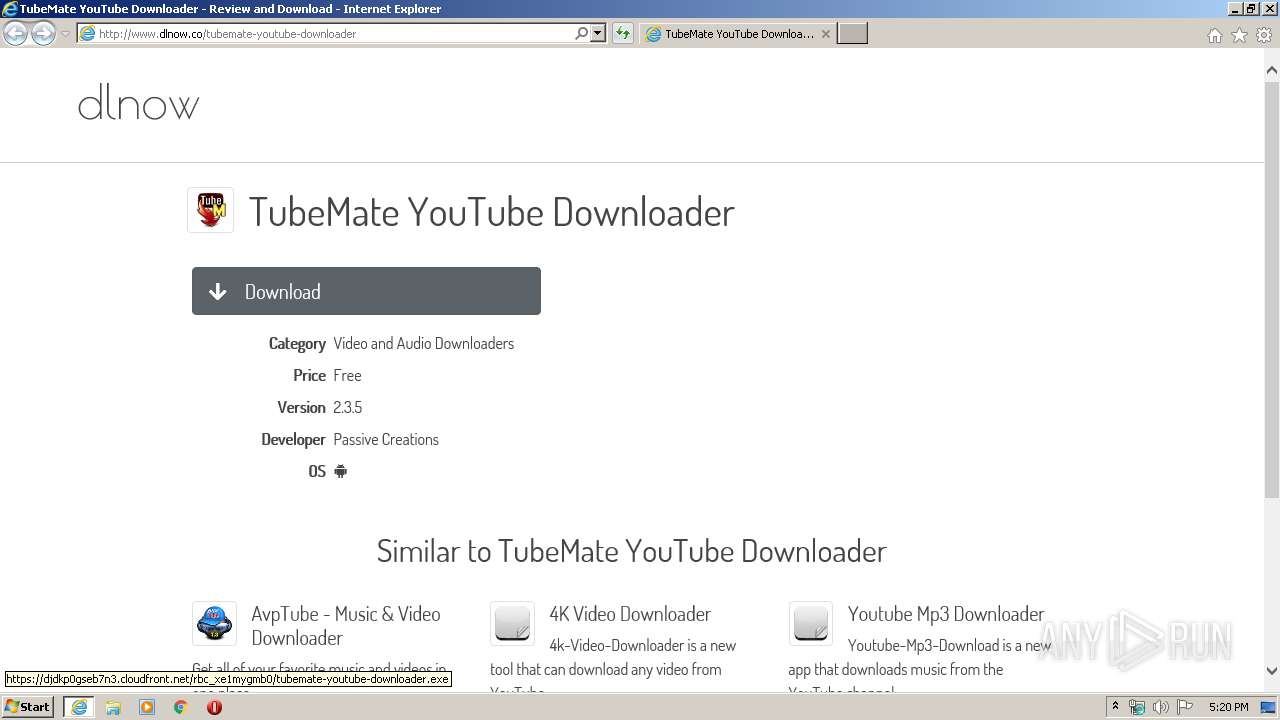Open the 4K Video Downloader link
This screenshot has height=720, width=1280.
pos(630,614)
